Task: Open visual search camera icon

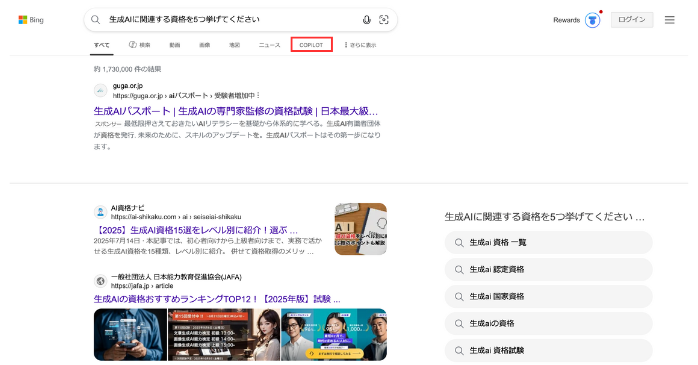Action: click(x=384, y=20)
